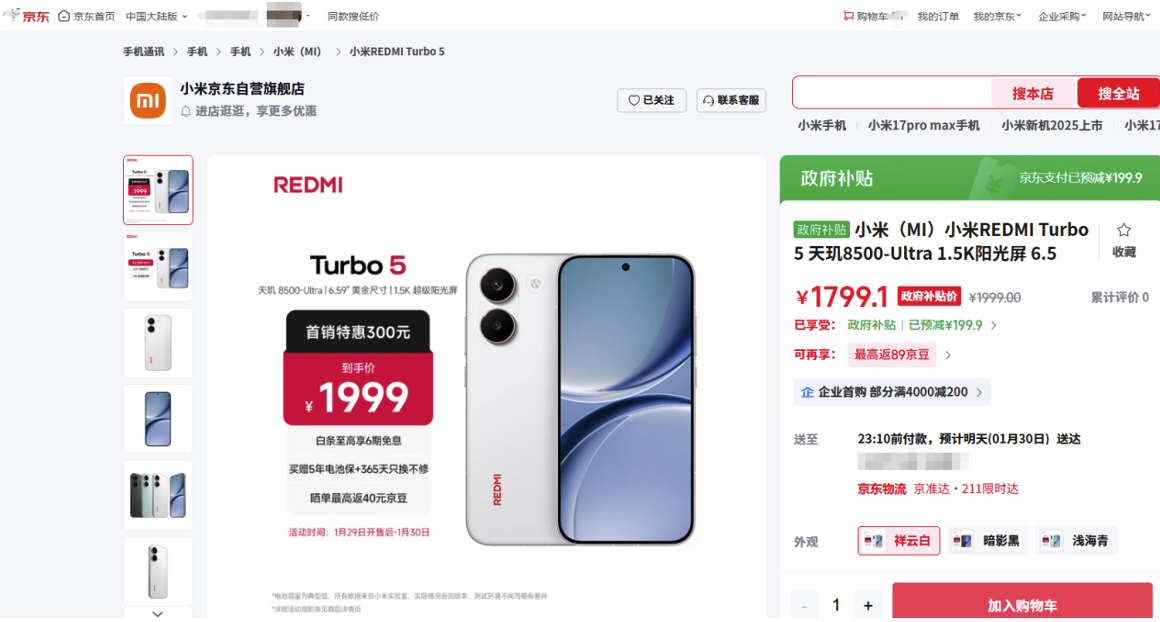Screen dimensions: 1160x622
Task: Select the 祥云白 color option
Action: pos(899,541)
